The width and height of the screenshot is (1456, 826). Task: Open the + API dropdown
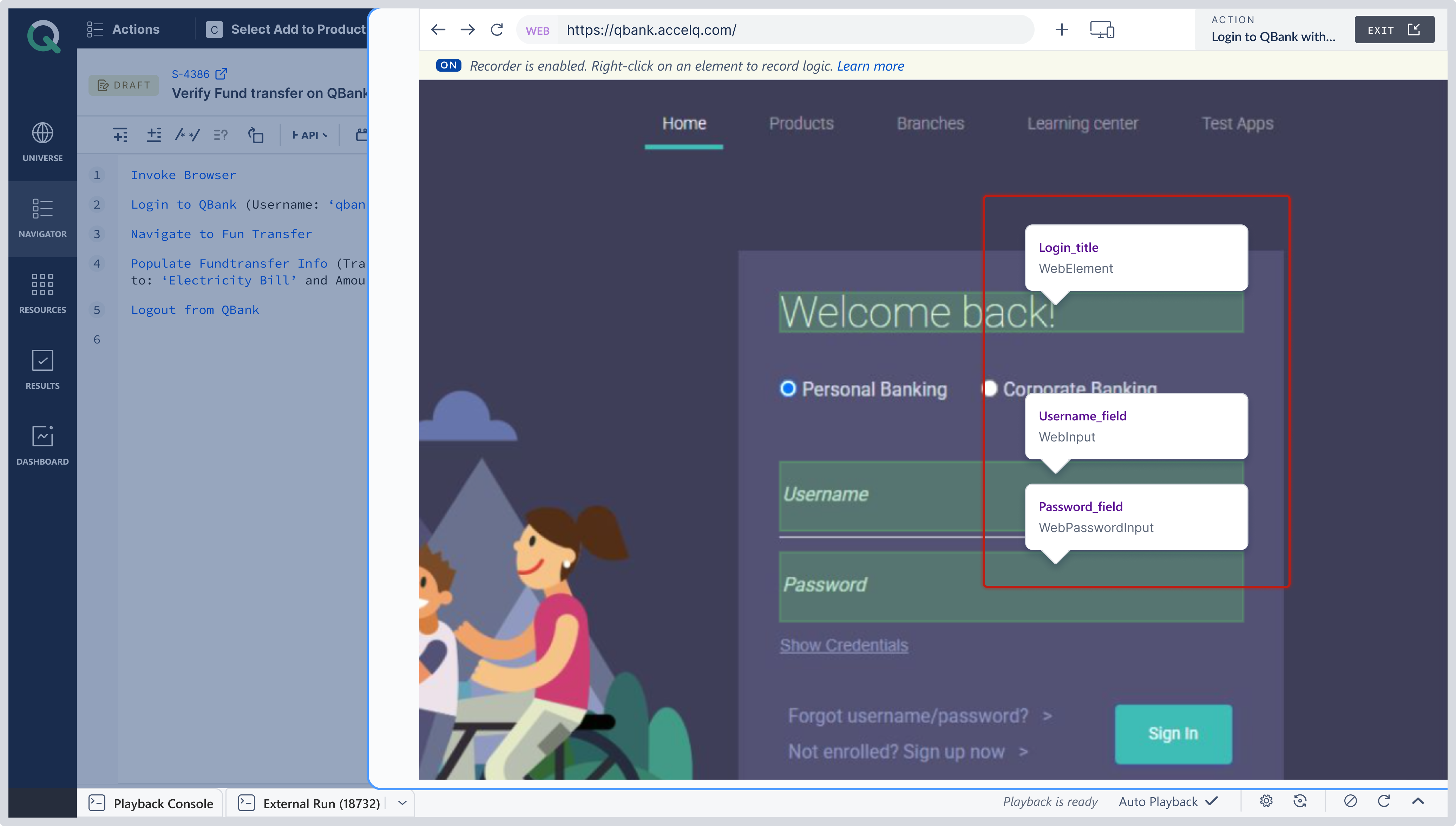[309, 135]
